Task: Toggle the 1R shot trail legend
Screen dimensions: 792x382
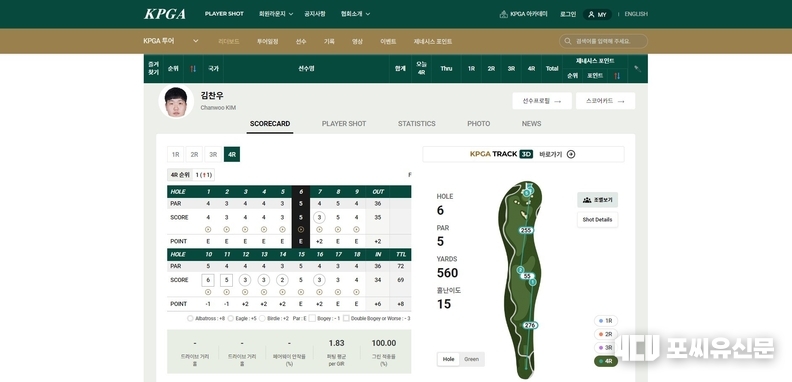Action: click(x=606, y=321)
